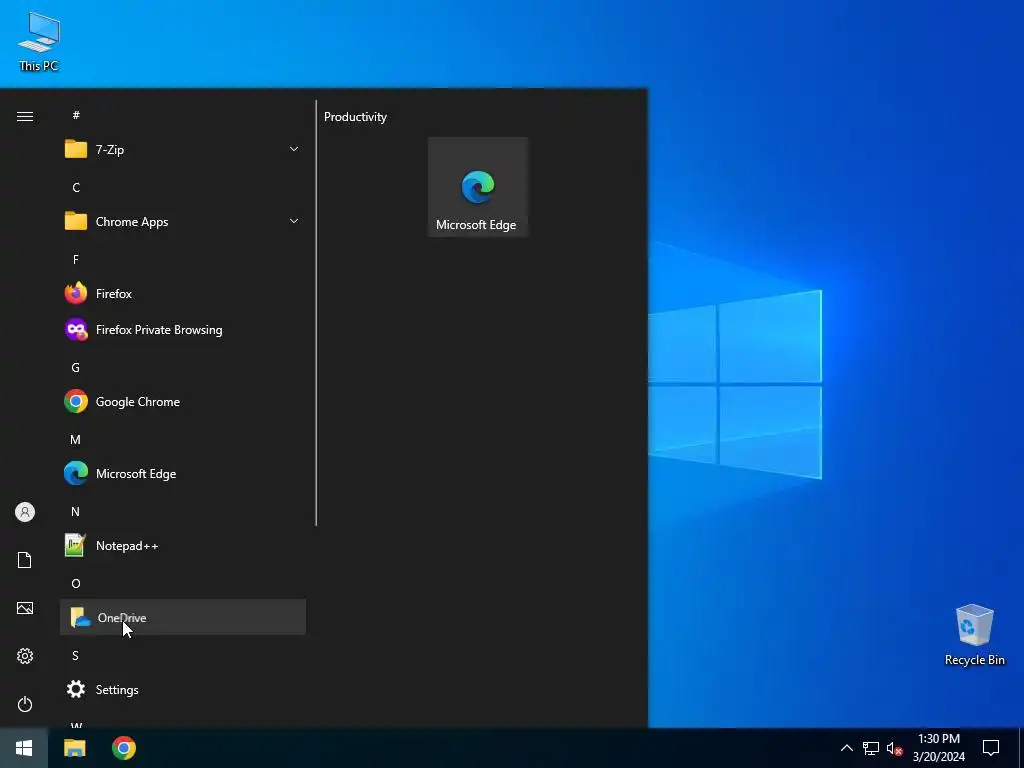Open Settings gear in Start sidebar
This screenshot has height=768, width=1024.
25,656
